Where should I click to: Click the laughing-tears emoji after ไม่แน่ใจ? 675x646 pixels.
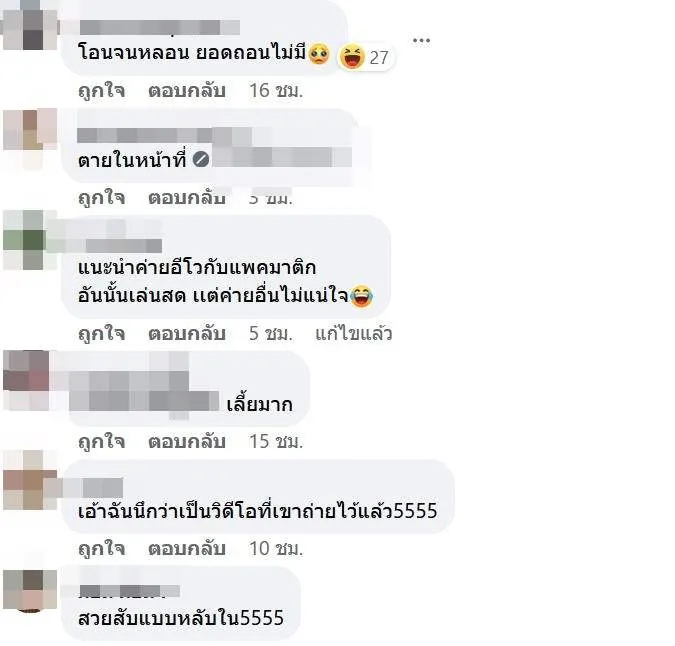tap(361, 296)
